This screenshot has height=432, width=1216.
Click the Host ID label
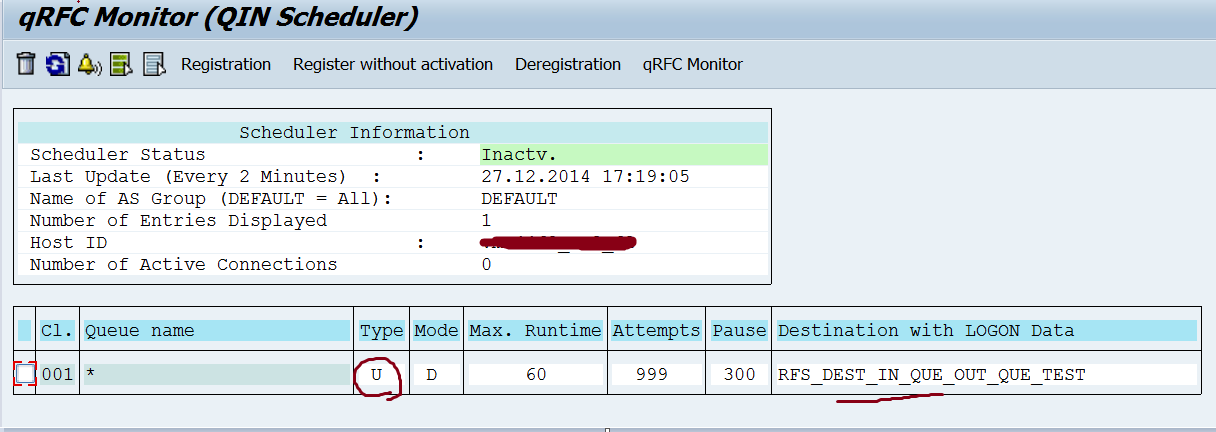click(68, 242)
